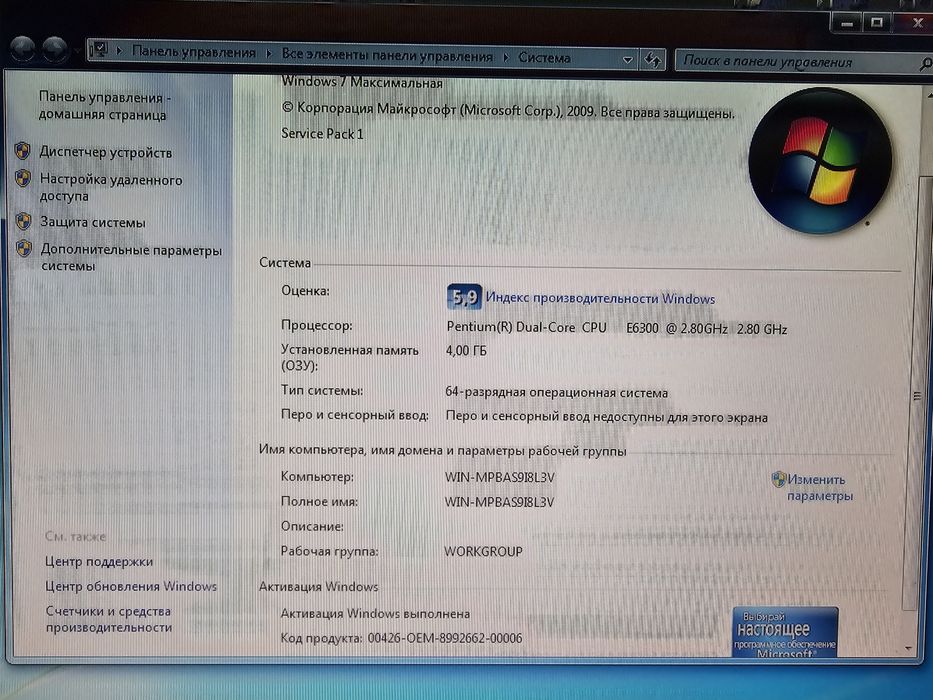Viewport: 933px width, 700px height.
Task: Click product code 00426-OEM-8992662-00006
Action: pos(444,638)
